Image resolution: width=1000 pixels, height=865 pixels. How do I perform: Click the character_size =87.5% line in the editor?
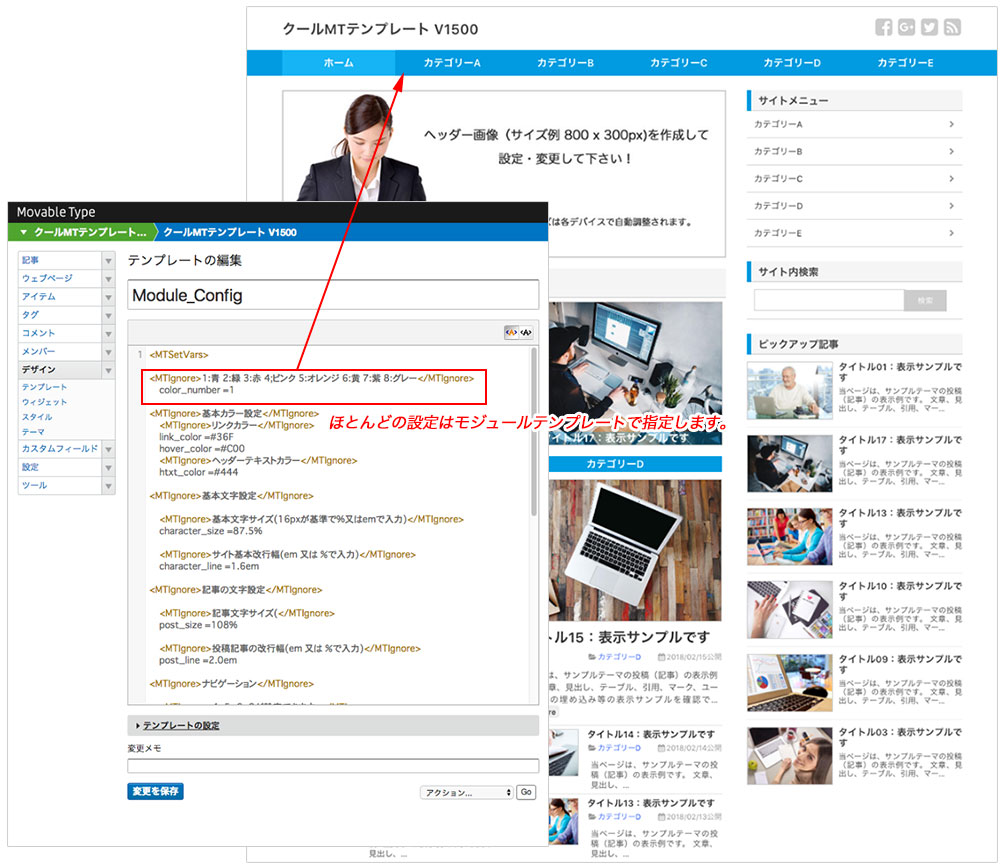211,531
